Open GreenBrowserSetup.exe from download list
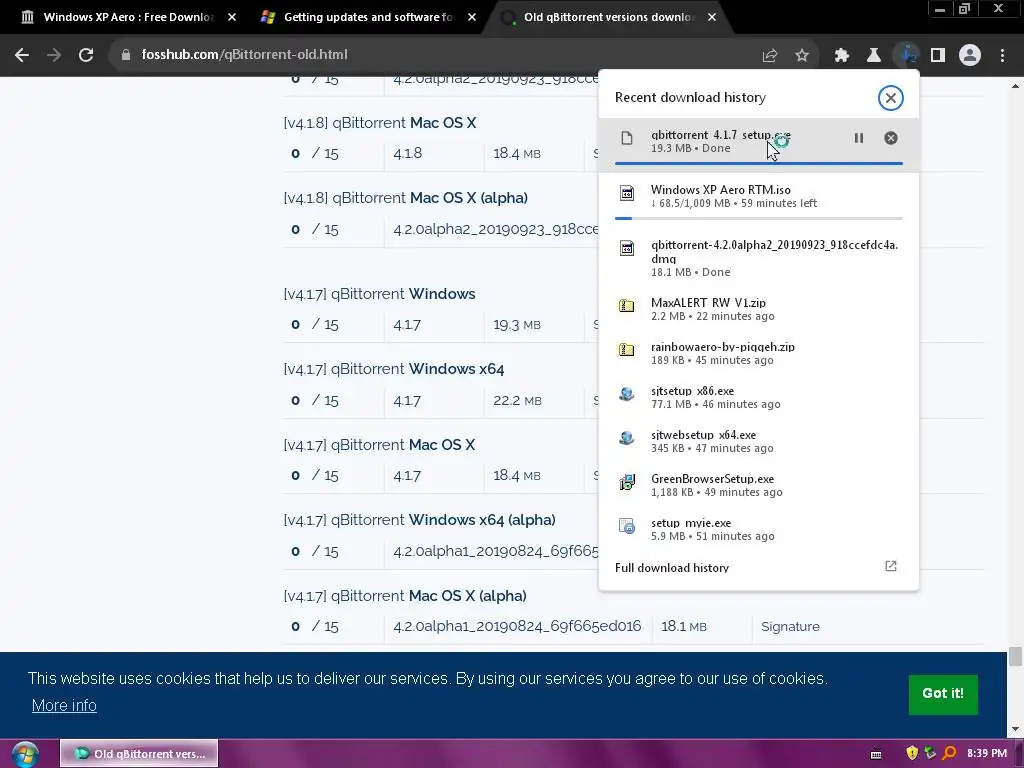 pyautogui.click(x=758, y=485)
